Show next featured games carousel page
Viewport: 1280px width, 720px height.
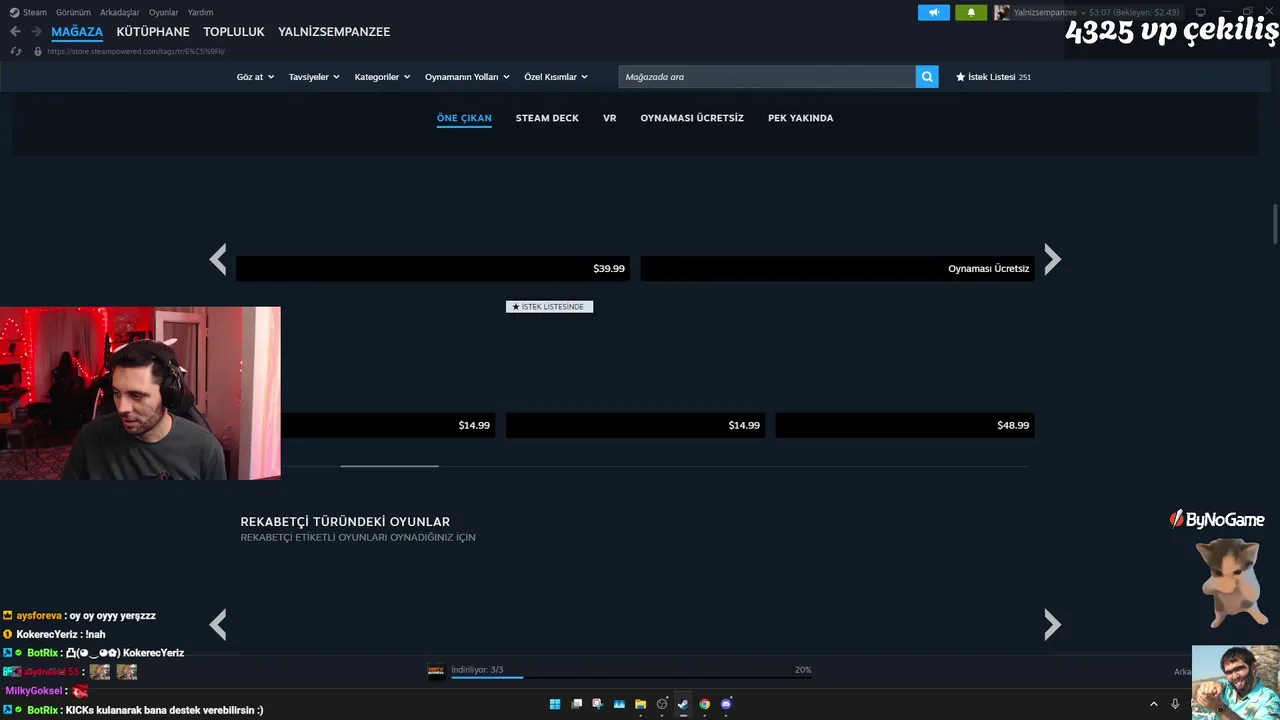pos(1052,259)
